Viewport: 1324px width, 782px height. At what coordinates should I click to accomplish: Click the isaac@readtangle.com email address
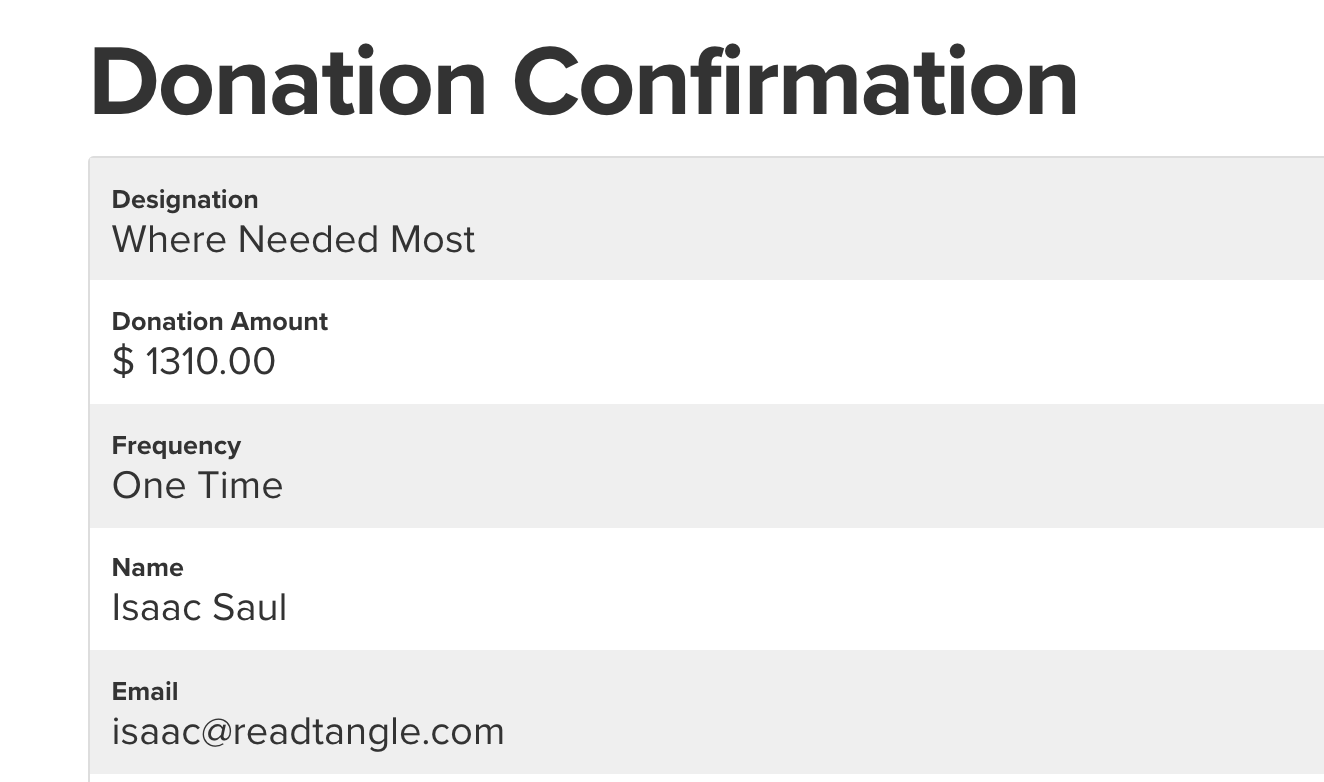(x=308, y=732)
